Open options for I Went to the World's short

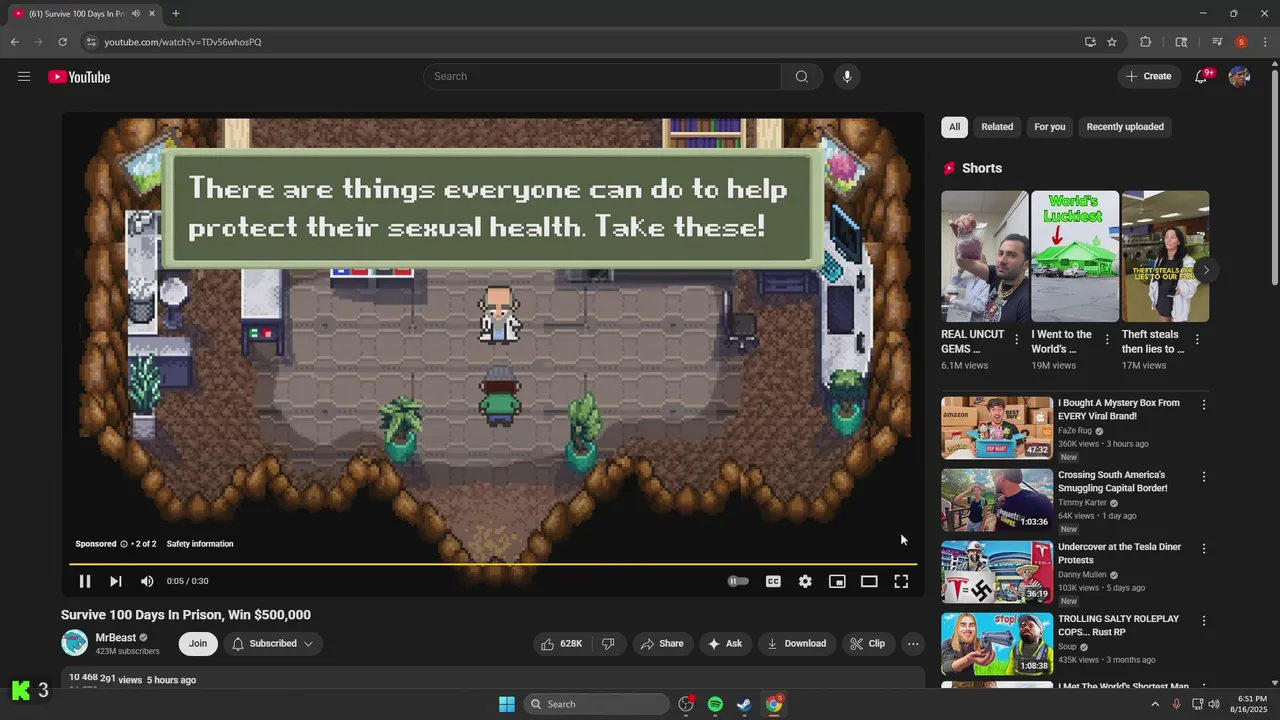(x=1107, y=340)
